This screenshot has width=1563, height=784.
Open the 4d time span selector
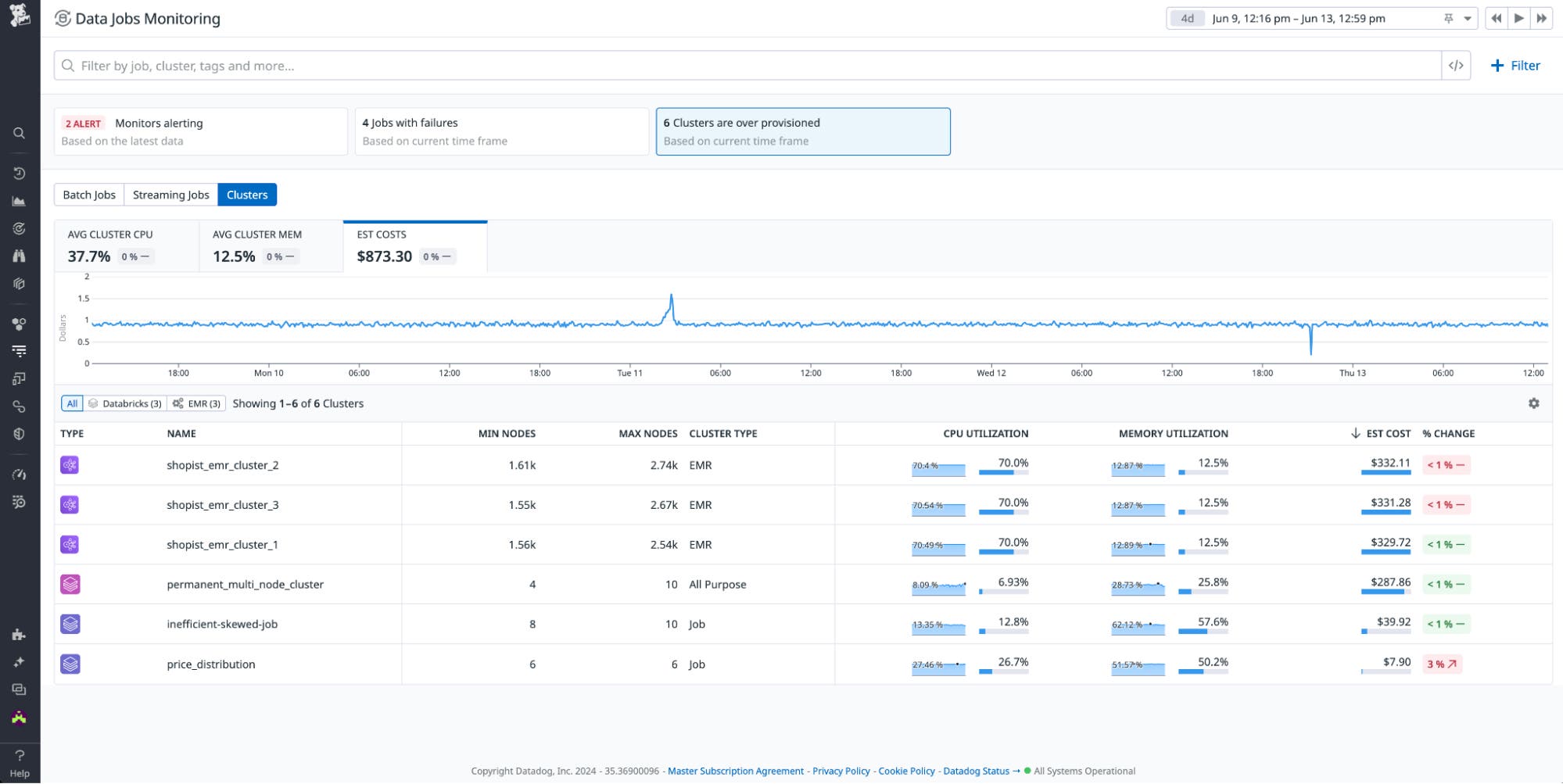click(x=1187, y=19)
